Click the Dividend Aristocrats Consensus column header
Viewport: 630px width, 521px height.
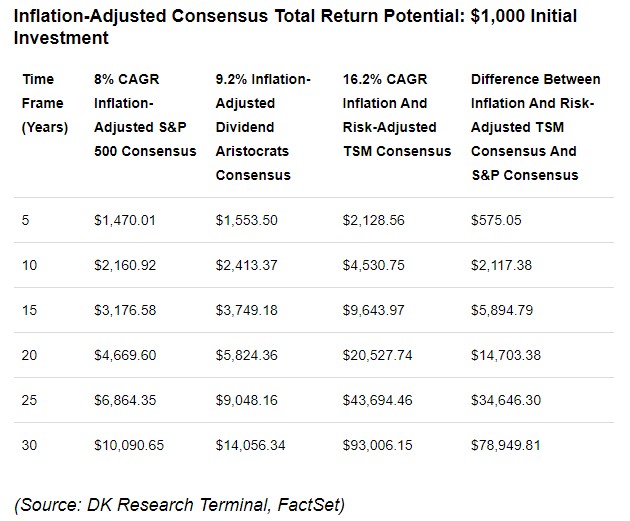263,127
